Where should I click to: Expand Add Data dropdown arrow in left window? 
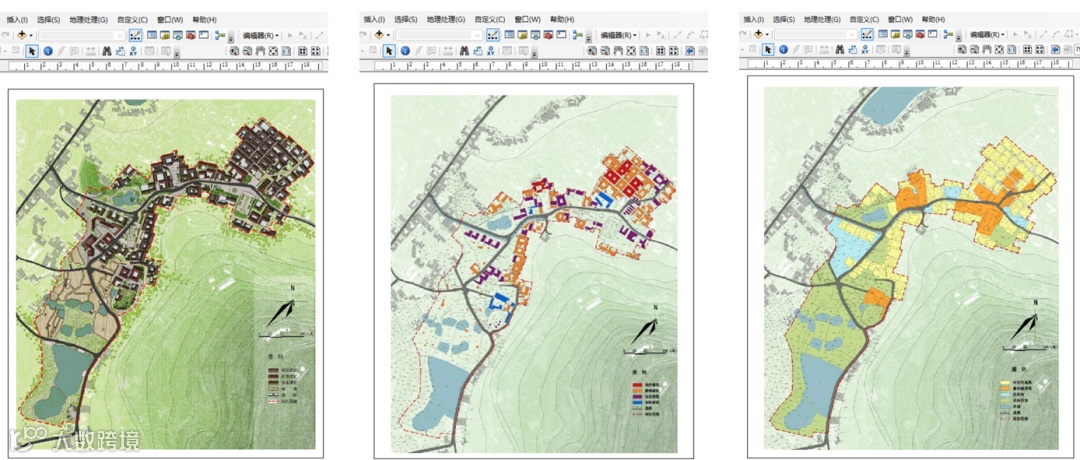click(x=31, y=35)
